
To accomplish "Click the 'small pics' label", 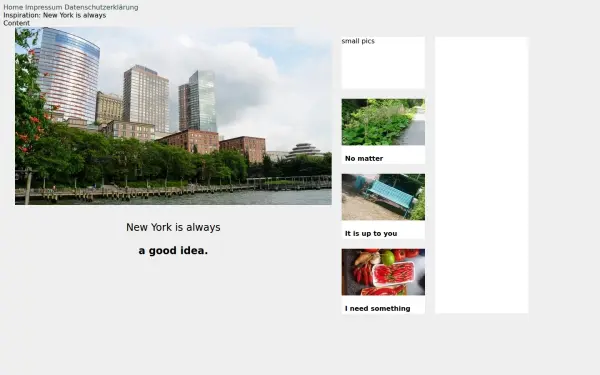I will pos(358,41).
